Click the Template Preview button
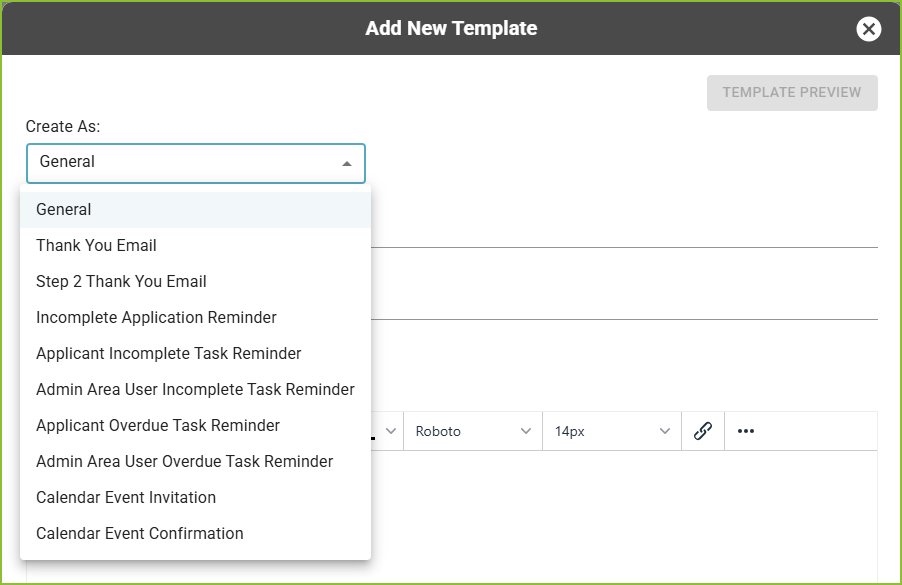 791,92
